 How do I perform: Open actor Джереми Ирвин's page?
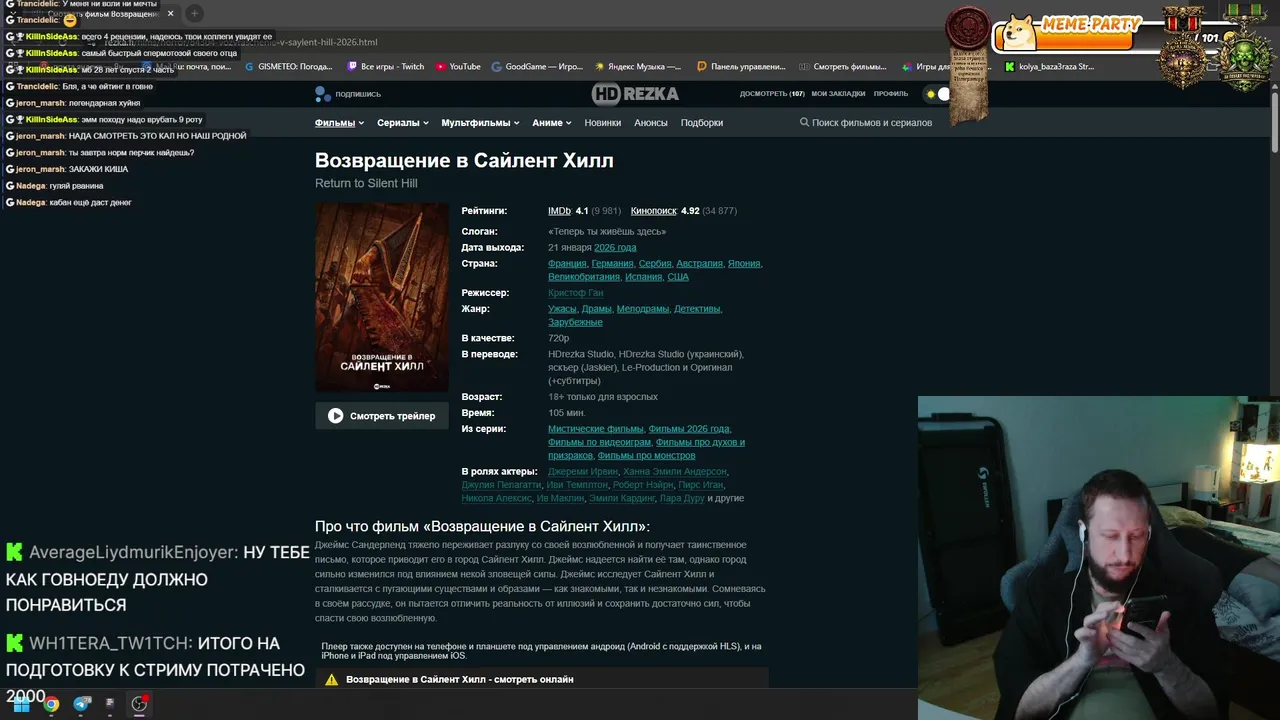click(x=583, y=472)
